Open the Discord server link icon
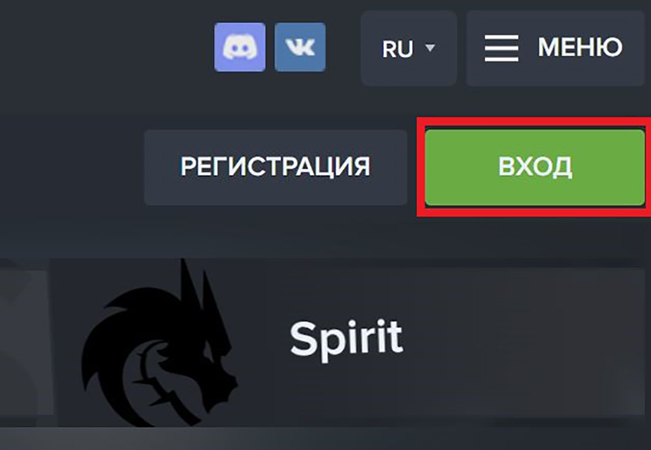The height and width of the screenshot is (450, 651). pyautogui.click(x=240, y=47)
